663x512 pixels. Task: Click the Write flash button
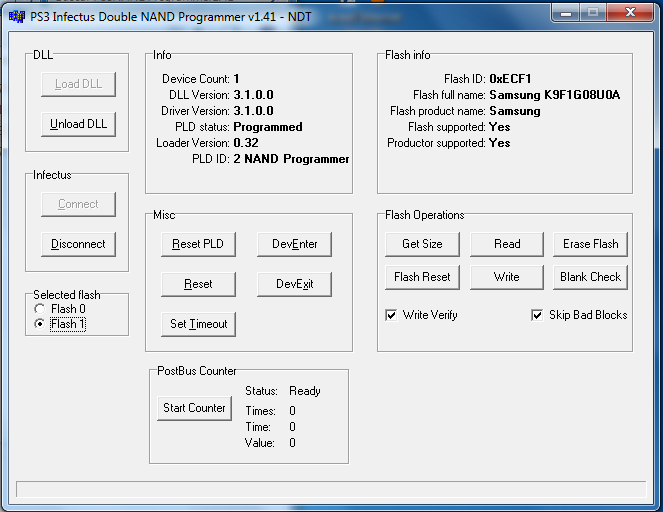click(507, 277)
